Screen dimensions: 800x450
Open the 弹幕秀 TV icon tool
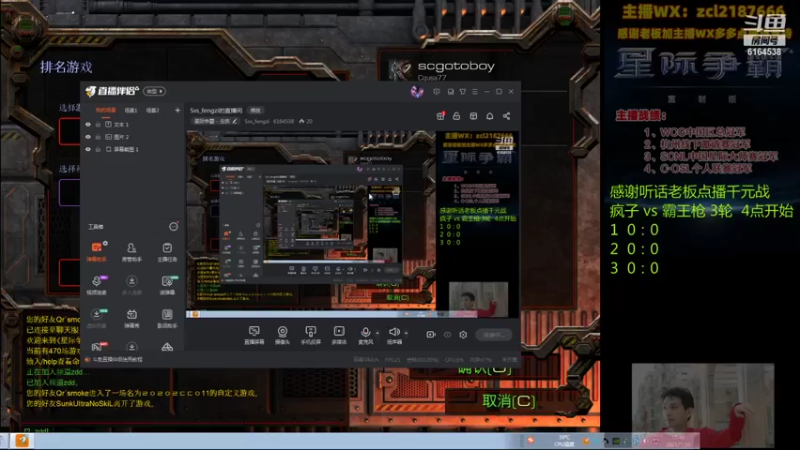pyautogui.click(x=131, y=318)
